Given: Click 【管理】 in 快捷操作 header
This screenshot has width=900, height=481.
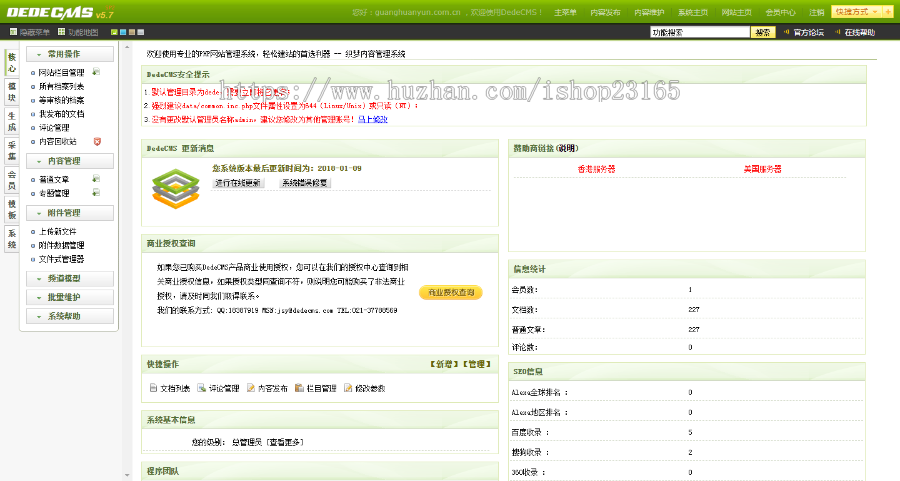Looking at the screenshot, I should (477, 364).
